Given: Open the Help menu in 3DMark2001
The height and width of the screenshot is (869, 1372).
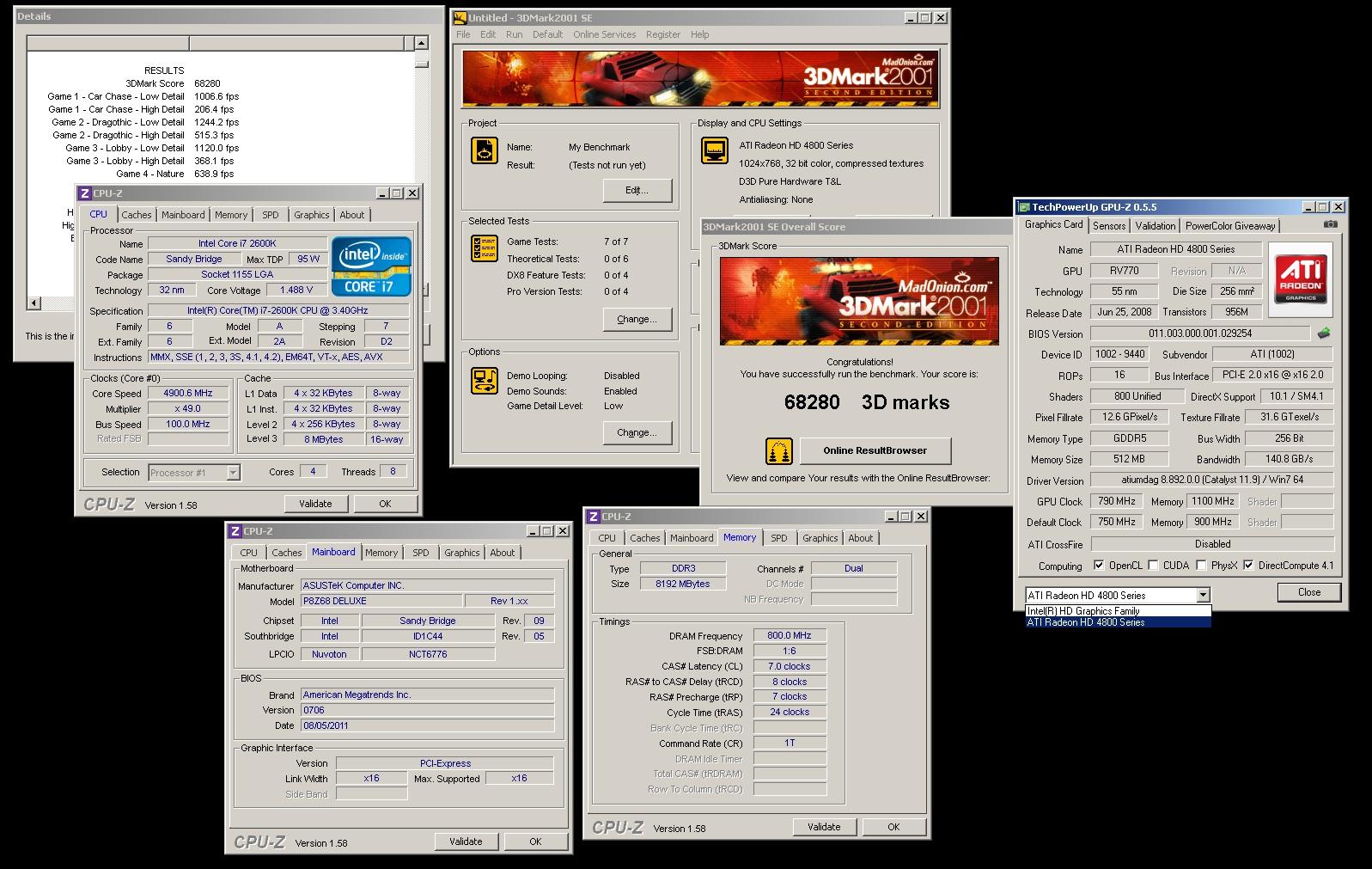Looking at the screenshot, I should 700,34.
